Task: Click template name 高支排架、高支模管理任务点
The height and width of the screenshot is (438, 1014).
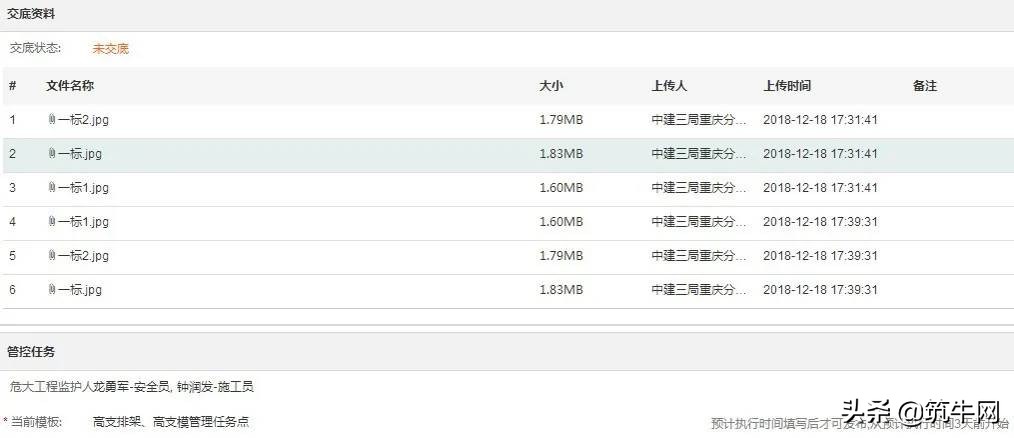Action: pos(171,422)
